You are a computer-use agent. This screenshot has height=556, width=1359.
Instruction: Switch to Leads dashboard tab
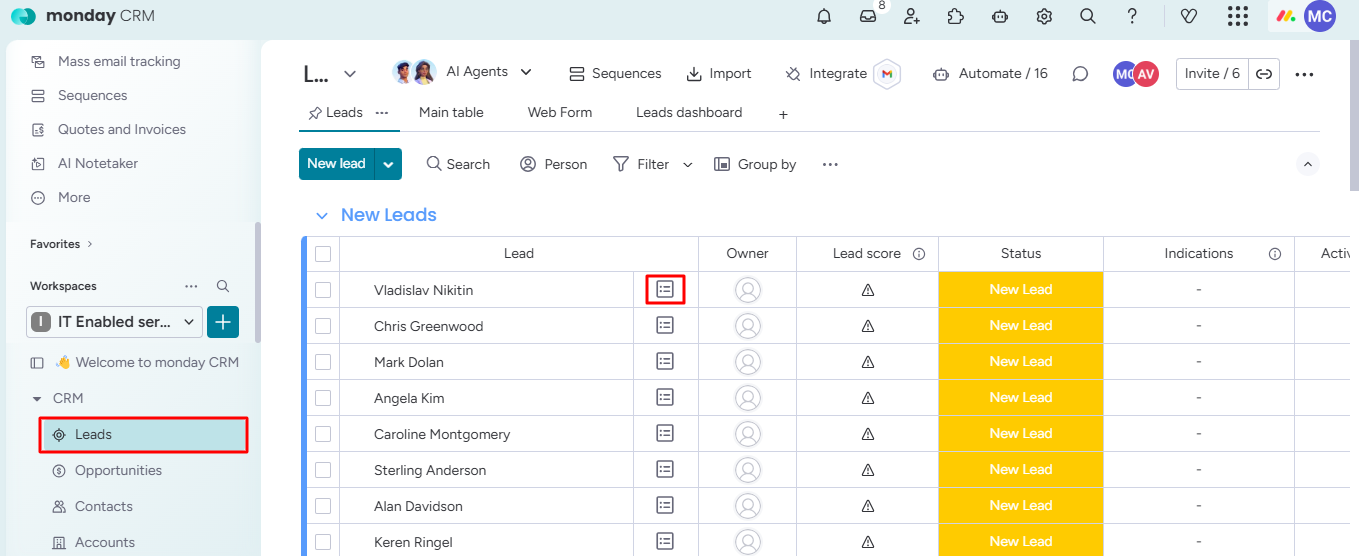point(689,113)
